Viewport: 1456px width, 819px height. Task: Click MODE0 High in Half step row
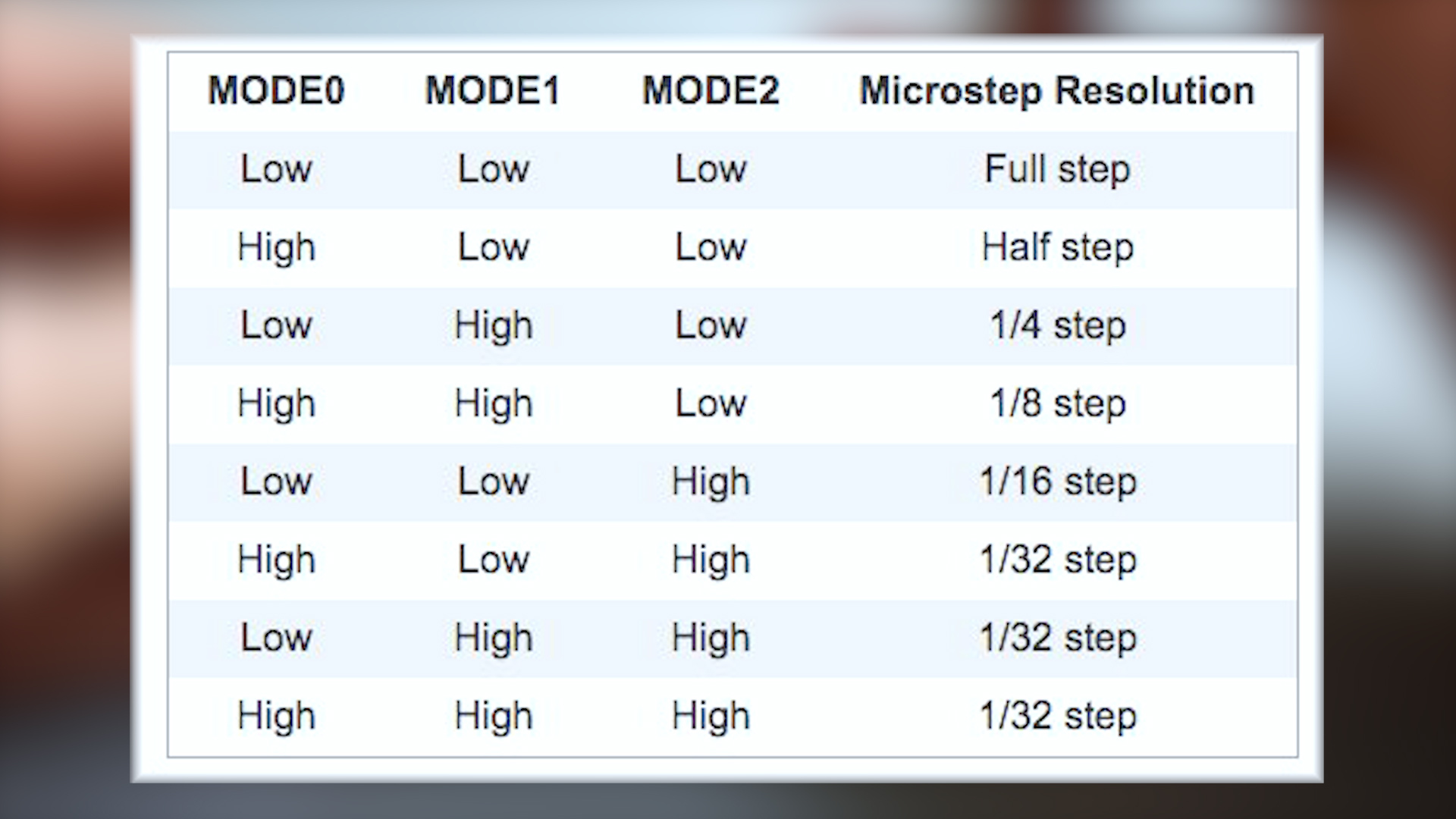click(x=276, y=247)
